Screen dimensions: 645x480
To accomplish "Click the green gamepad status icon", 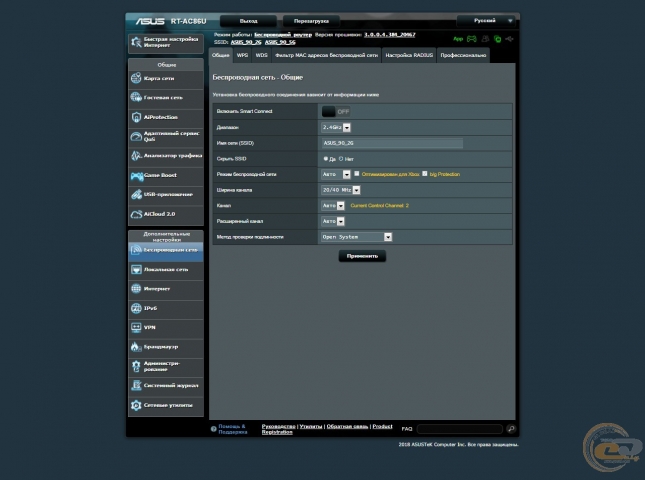I will click(x=471, y=39).
